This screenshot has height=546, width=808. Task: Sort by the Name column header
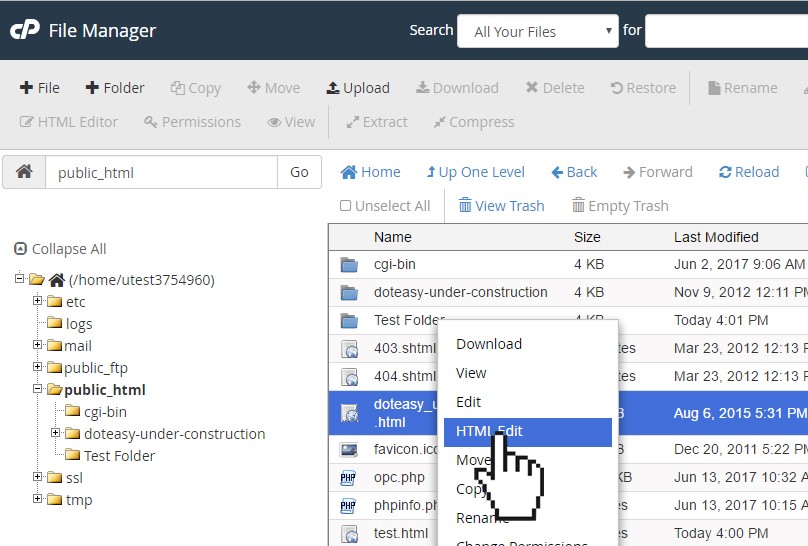[393, 237]
